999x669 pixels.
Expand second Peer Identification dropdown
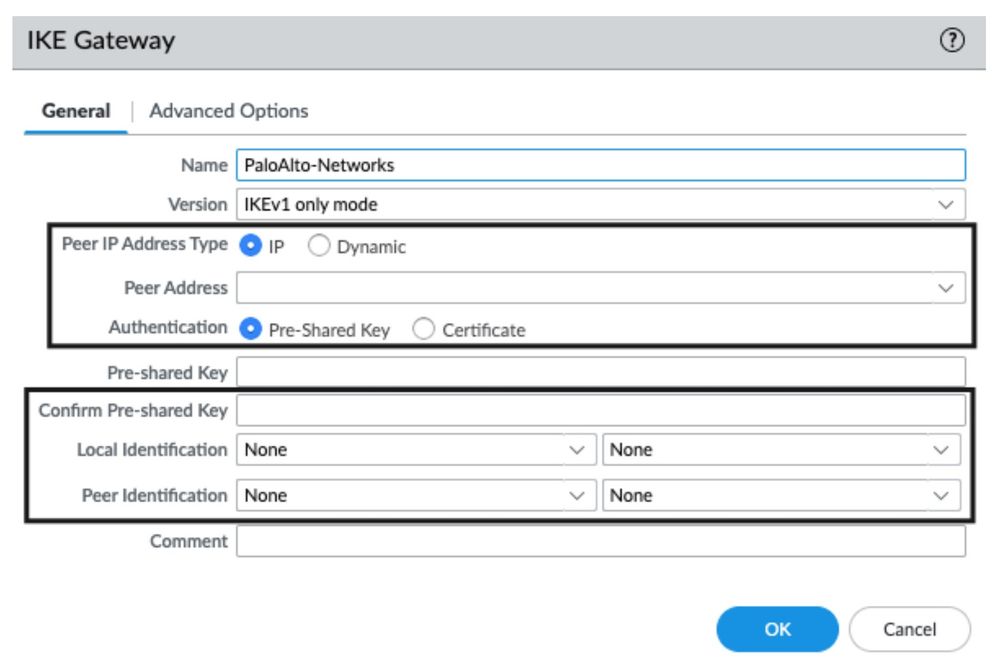pos(939,495)
